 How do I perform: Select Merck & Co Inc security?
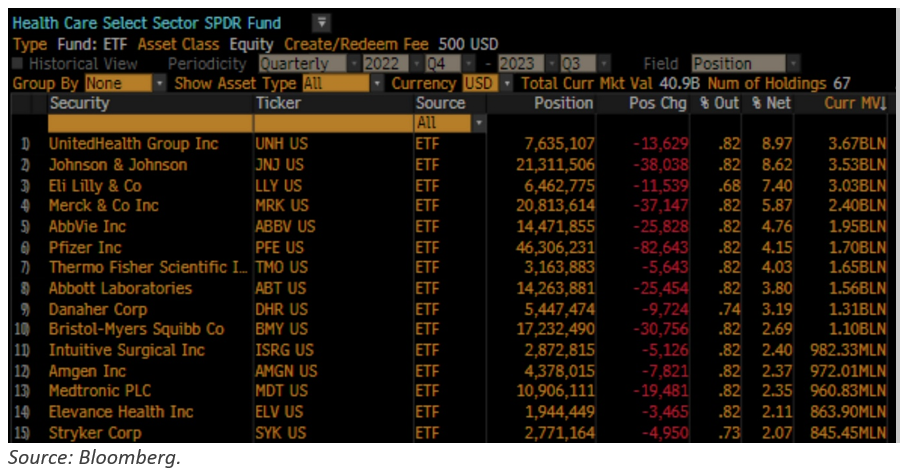point(103,206)
